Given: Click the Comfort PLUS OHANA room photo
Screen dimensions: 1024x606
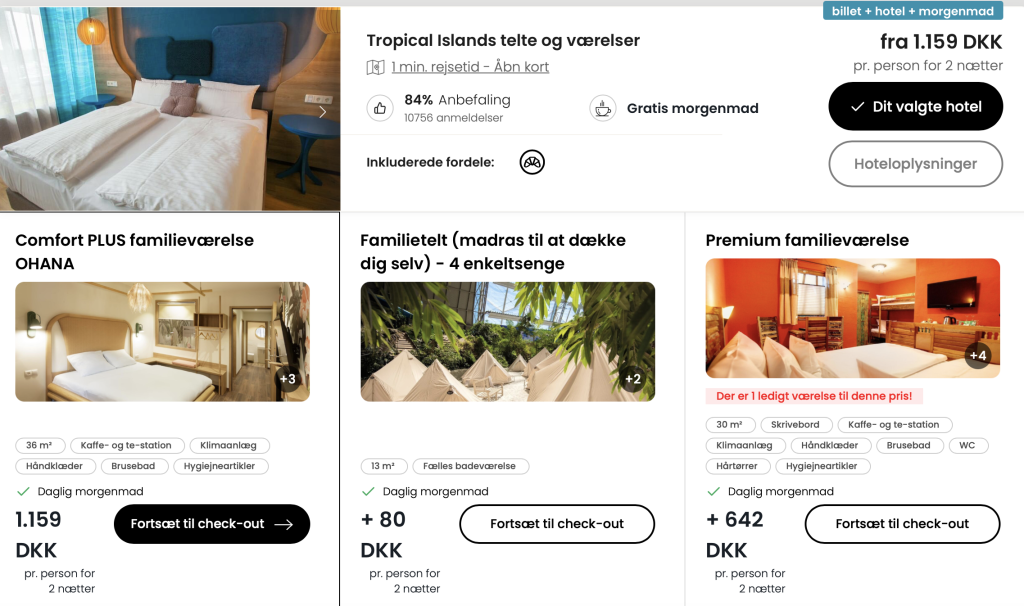Looking at the screenshot, I should click(x=163, y=342).
